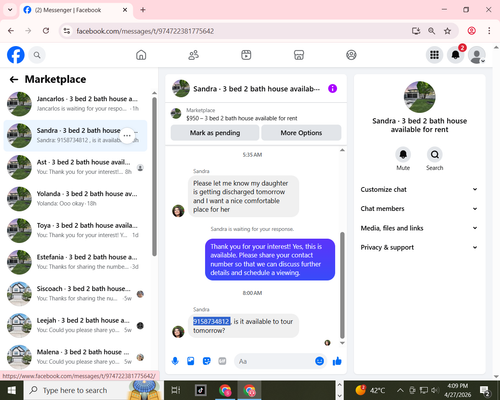Bookmark this page with the star icon
500x400 pixels.
click(447, 31)
